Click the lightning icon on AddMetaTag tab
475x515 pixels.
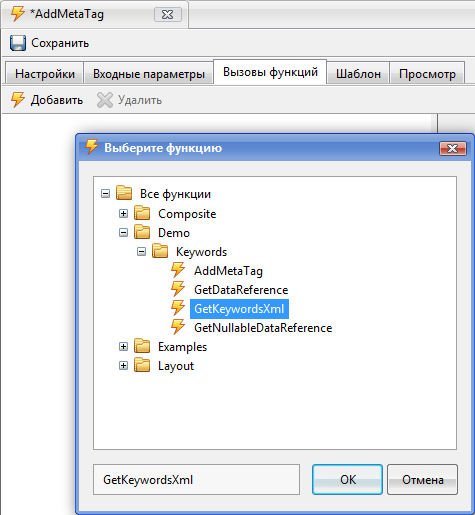[x=17, y=14]
